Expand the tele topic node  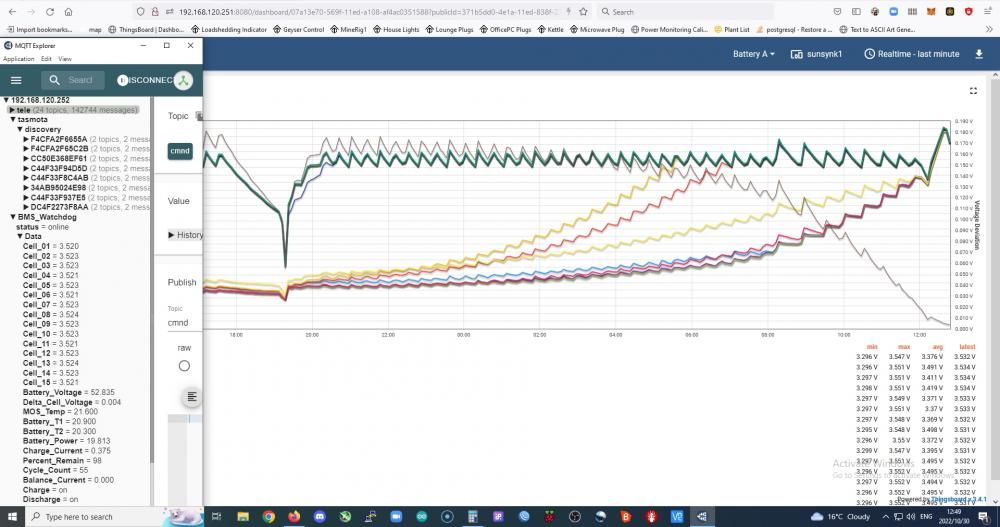click(12, 110)
